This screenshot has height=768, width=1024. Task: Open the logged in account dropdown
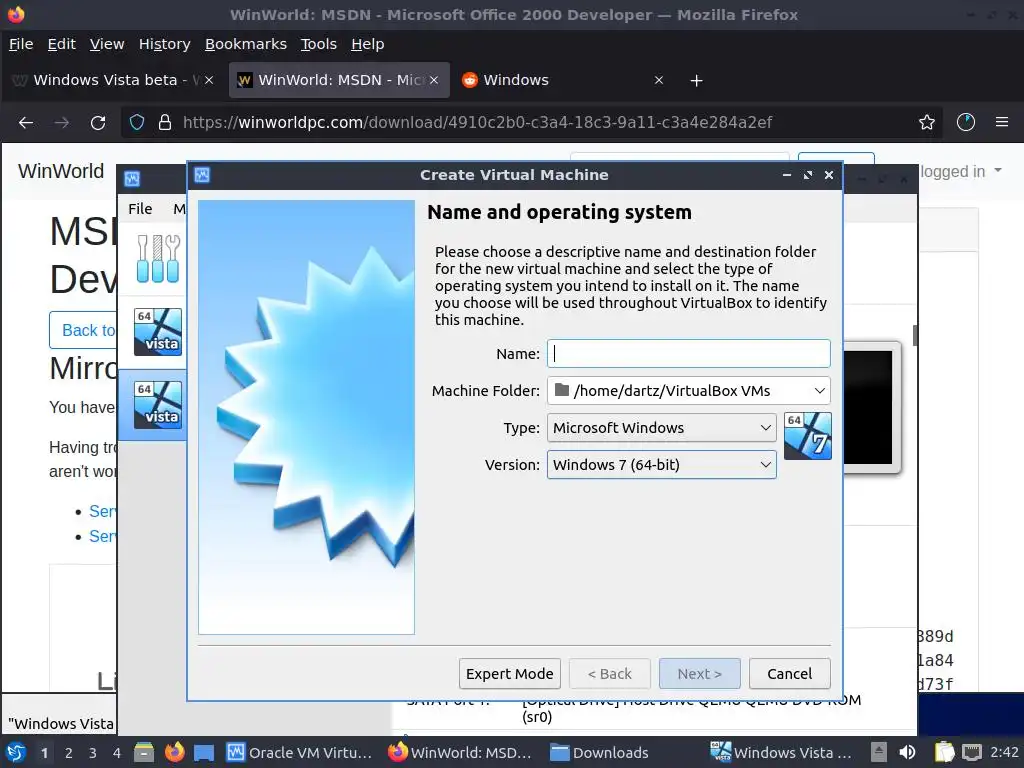[960, 171]
